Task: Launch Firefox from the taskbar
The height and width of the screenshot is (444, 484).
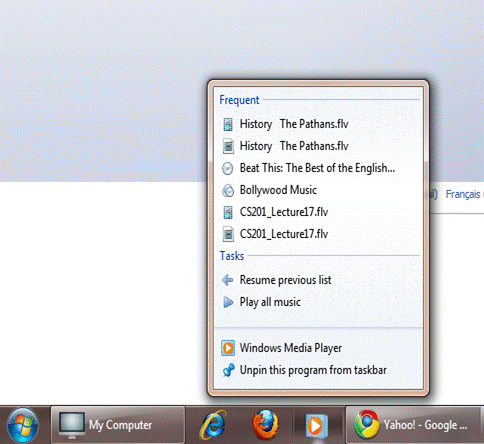Action: [265, 425]
